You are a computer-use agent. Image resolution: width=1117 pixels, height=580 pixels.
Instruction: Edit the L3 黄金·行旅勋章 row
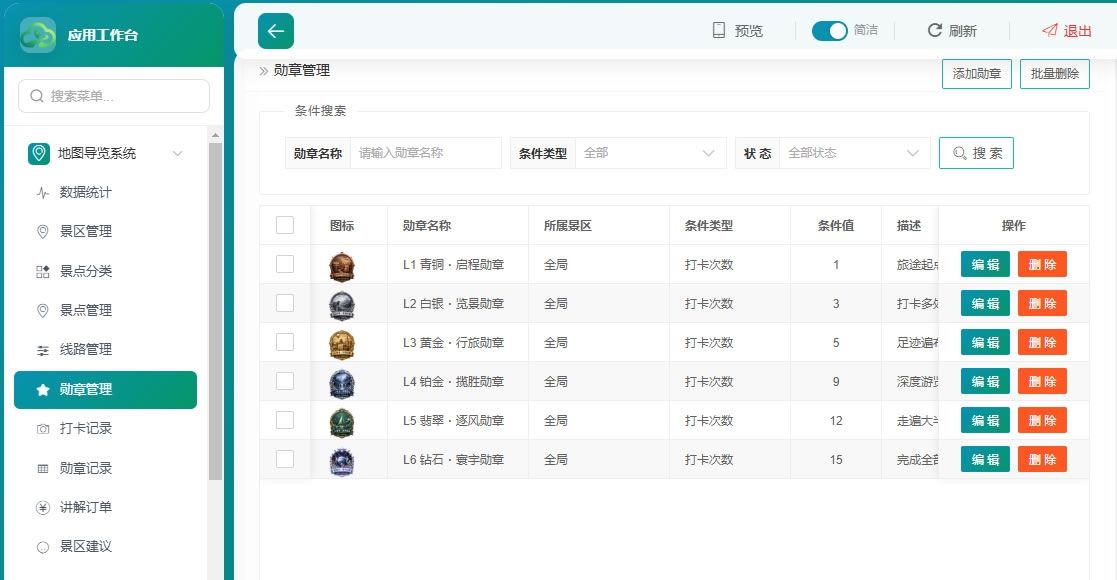coord(985,343)
